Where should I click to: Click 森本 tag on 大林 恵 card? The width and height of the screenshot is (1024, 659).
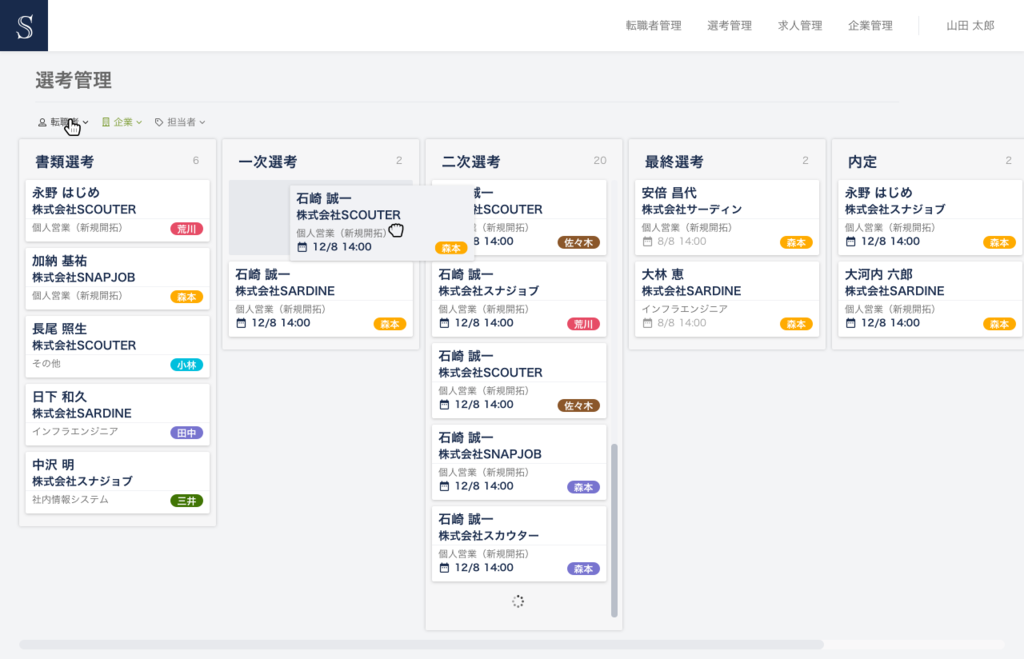pyautogui.click(x=796, y=324)
